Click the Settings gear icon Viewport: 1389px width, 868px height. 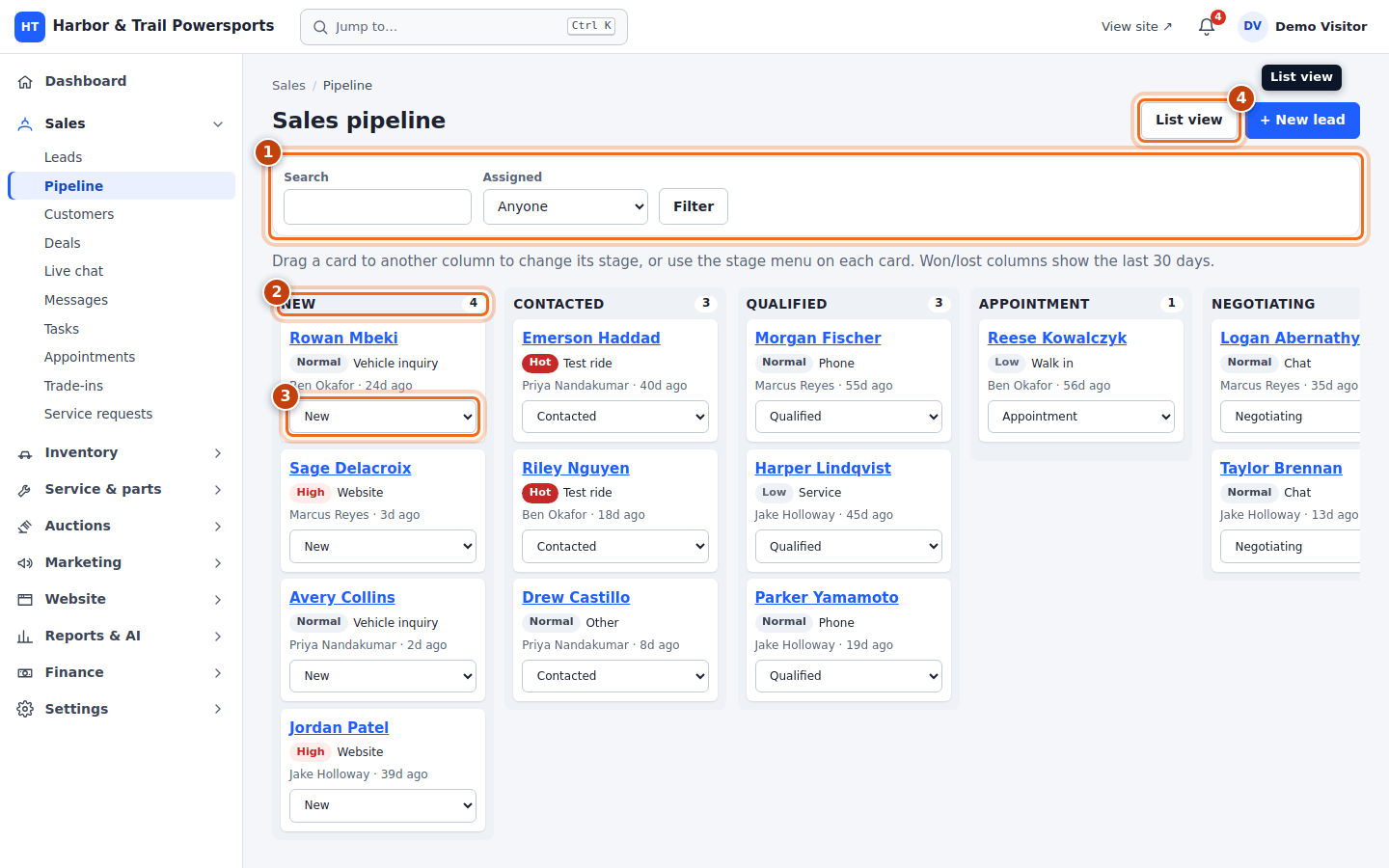click(x=25, y=710)
